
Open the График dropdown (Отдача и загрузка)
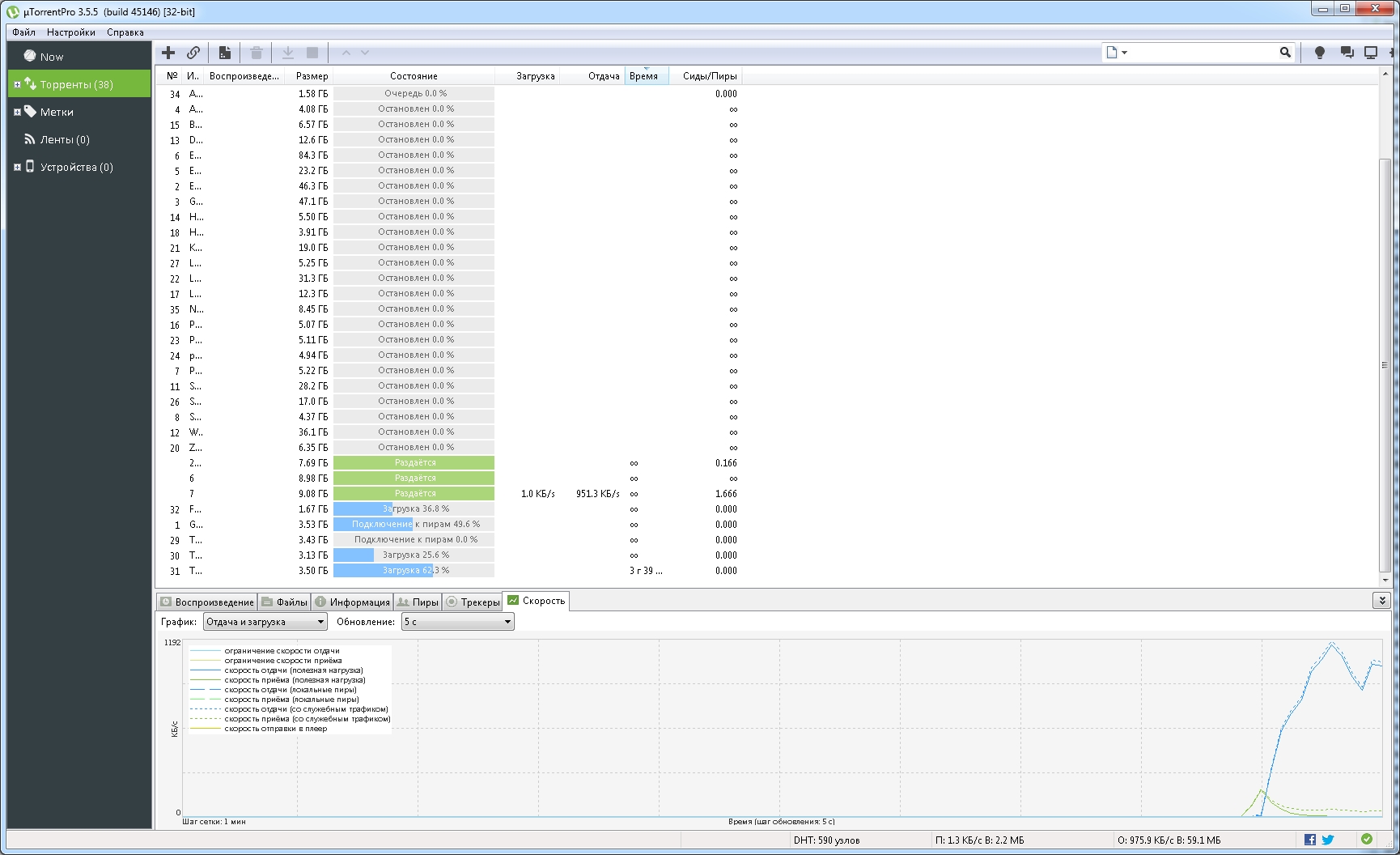click(x=265, y=622)
